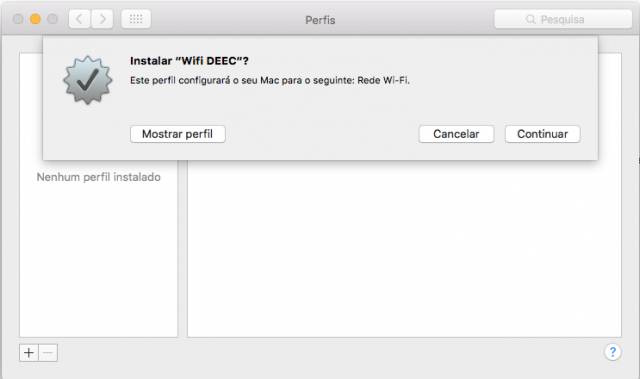Add a profile with the plus button
The height and width of the screenshot is (379, 640).
[29, 352]
